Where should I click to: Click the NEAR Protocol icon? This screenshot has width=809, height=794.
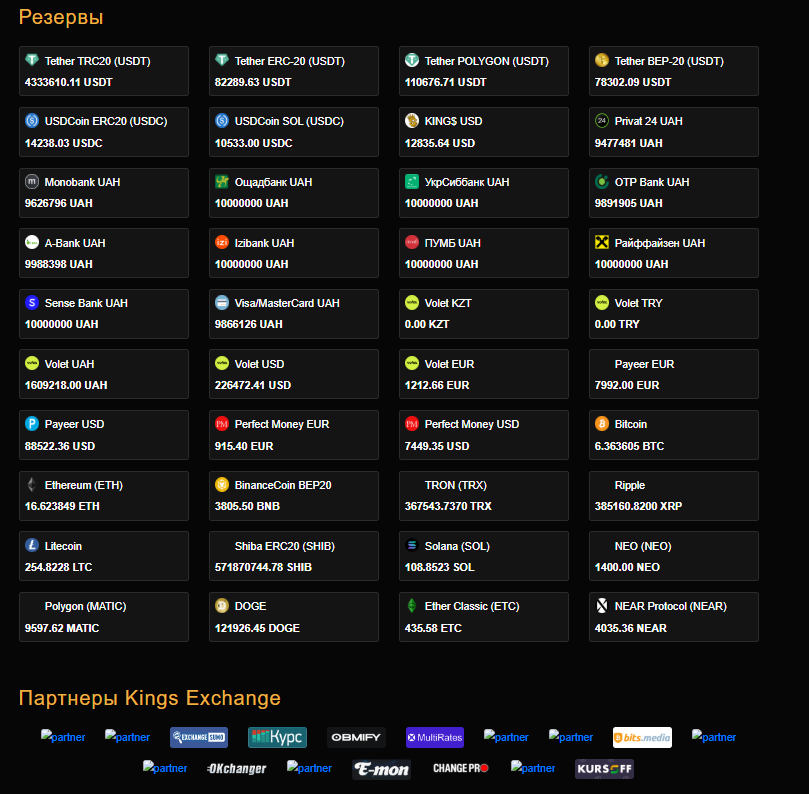click(x=602, y=606)
